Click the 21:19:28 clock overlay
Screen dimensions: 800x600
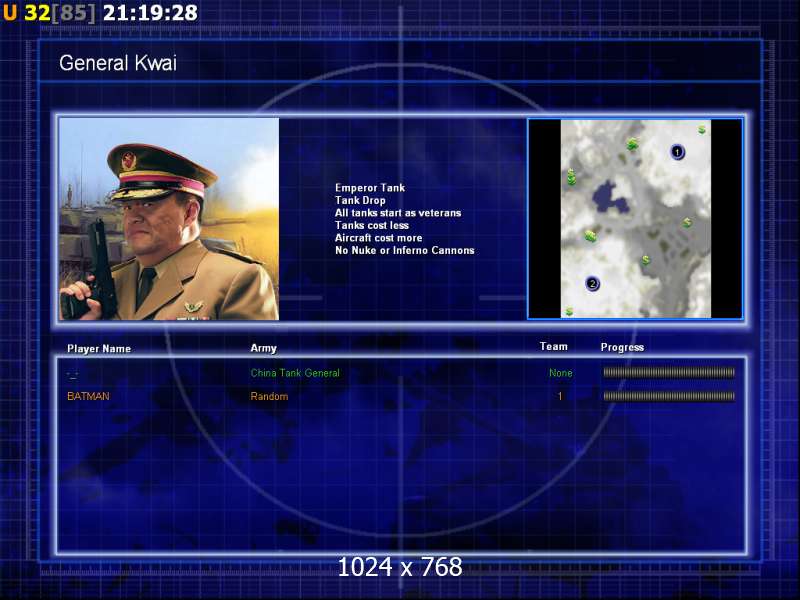[150, 13]
